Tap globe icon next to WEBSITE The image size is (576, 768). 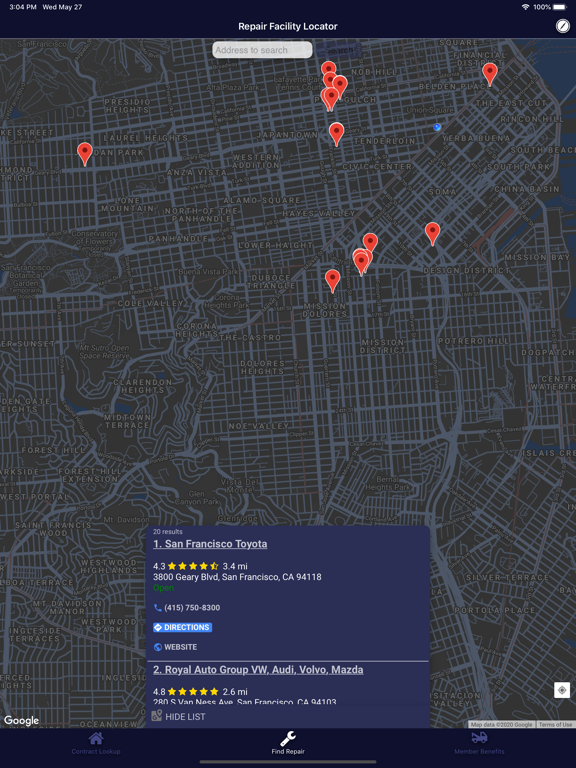tap(158, 647)
